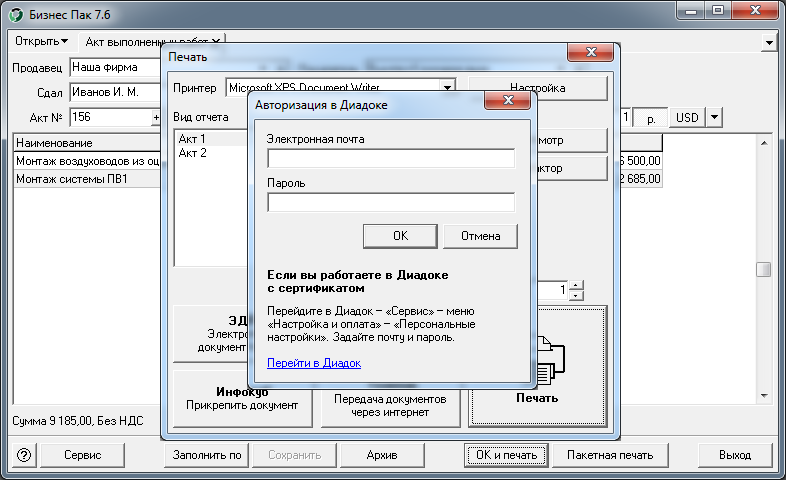Click the Бизнес Пак app icon in the title bar
Screen dimensions: 786x480
(x=16, y=15)
